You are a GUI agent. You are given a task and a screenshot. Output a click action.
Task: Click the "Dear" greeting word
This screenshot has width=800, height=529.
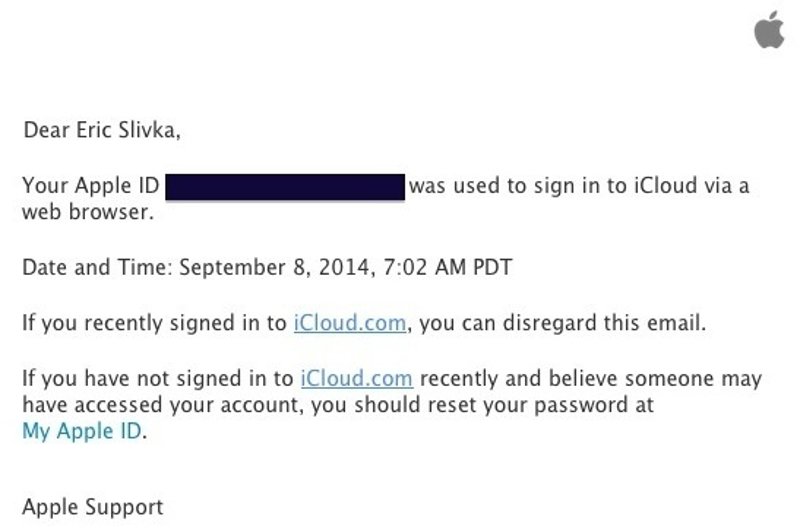pyautogui.click(x=44, y=131)
